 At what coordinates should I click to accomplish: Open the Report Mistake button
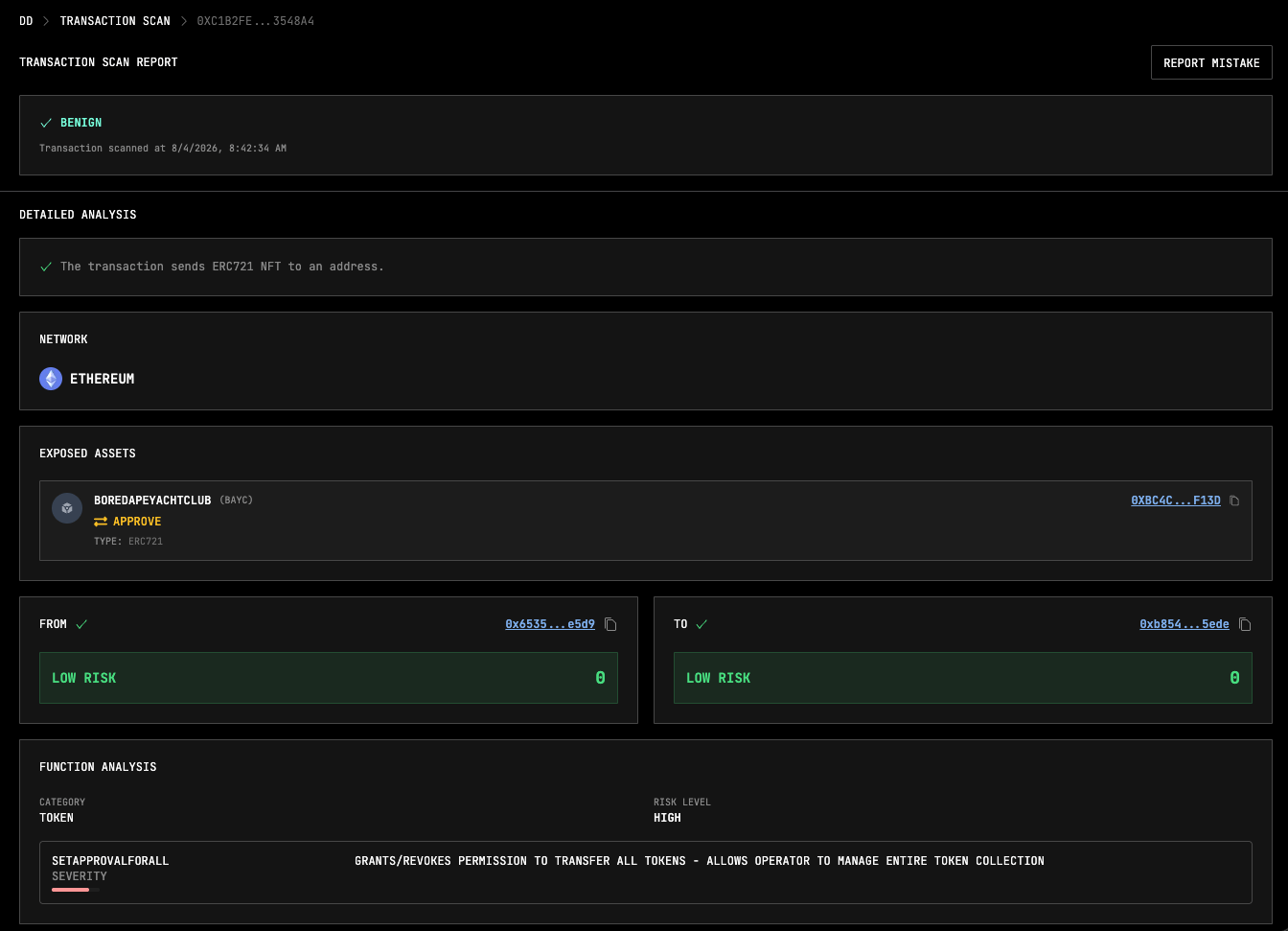[x=1211, y=62]
